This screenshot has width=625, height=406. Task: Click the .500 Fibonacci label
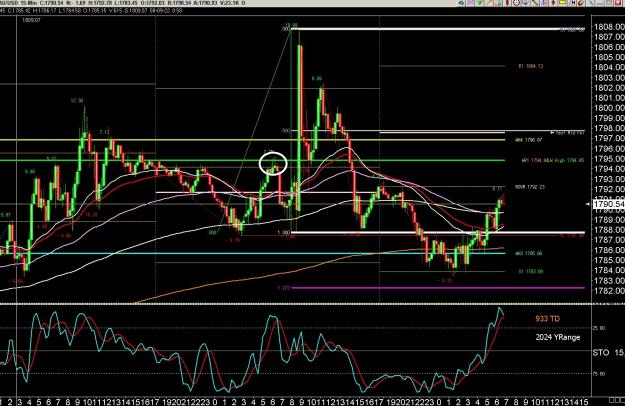pos(287,131)
